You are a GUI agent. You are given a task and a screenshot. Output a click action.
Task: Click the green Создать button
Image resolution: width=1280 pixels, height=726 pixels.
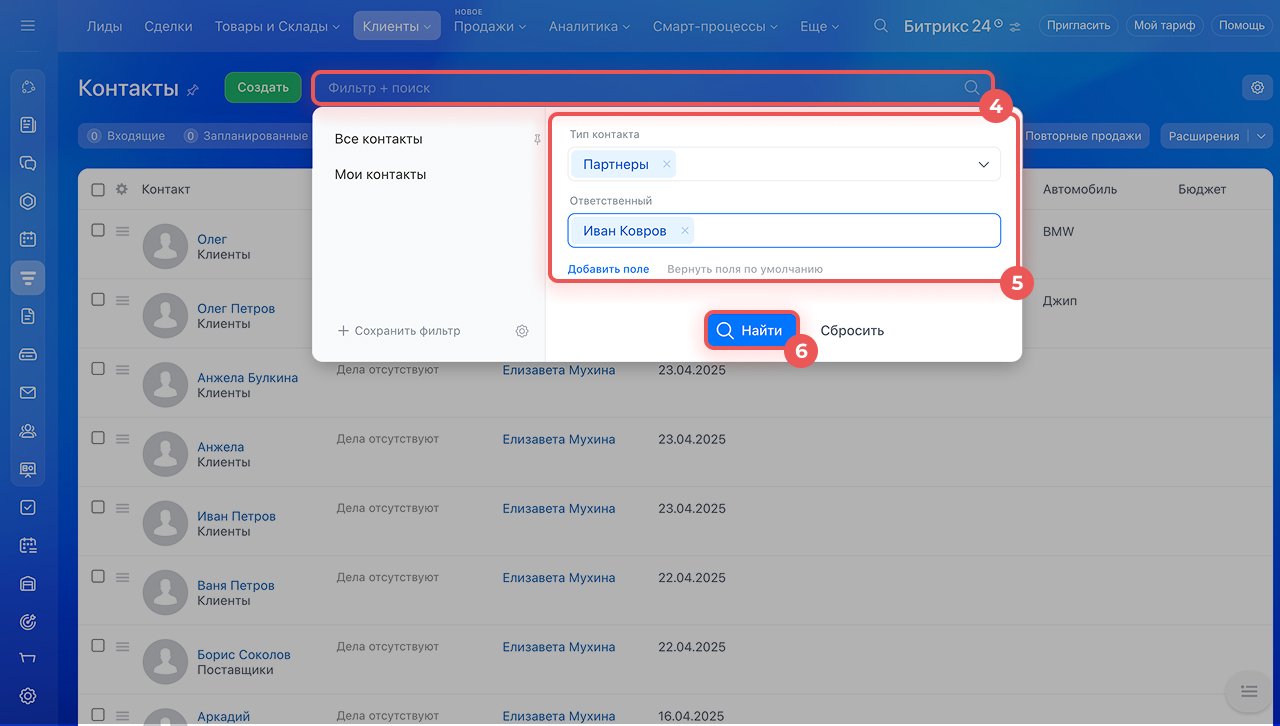pyautogui.click(x=263, y=87)
